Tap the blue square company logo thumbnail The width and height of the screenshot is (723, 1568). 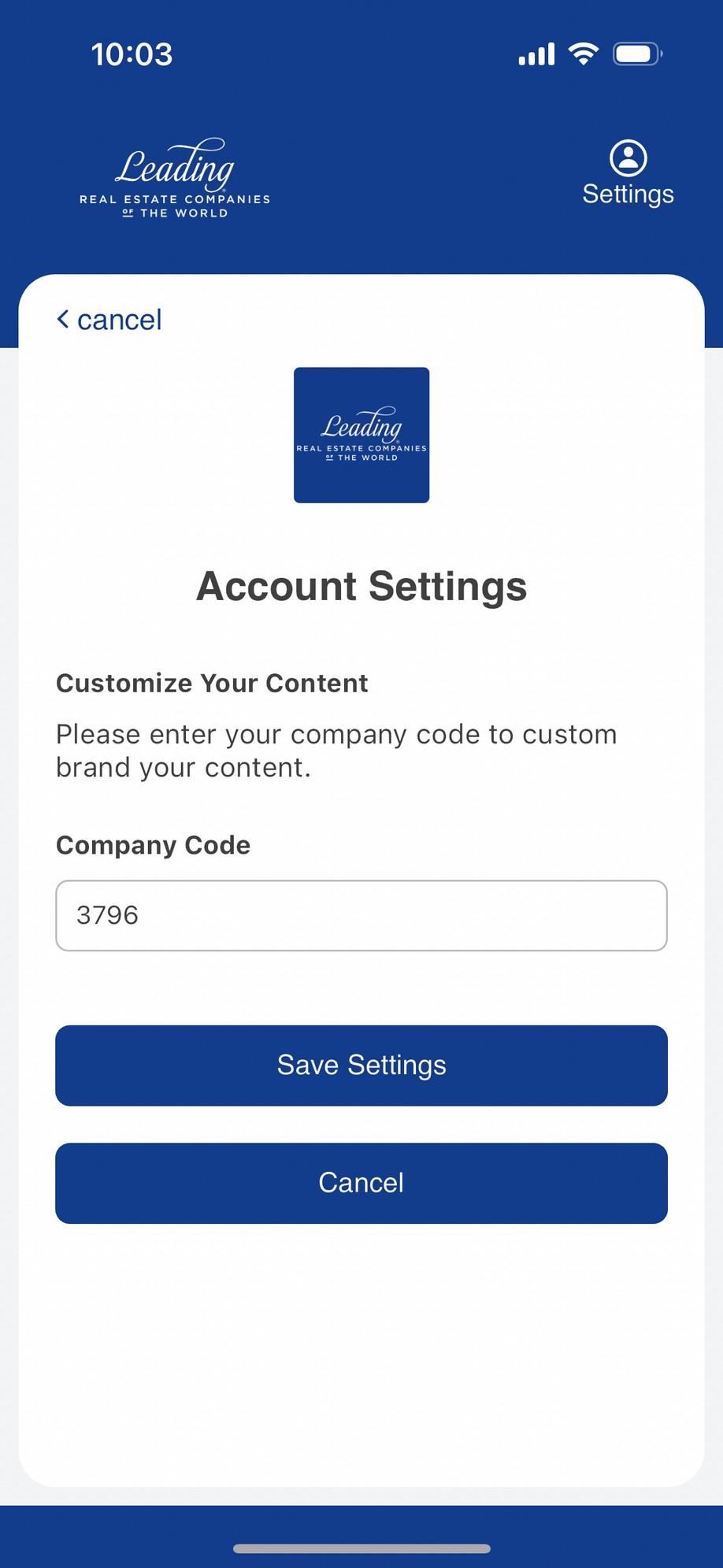point(361,435)
